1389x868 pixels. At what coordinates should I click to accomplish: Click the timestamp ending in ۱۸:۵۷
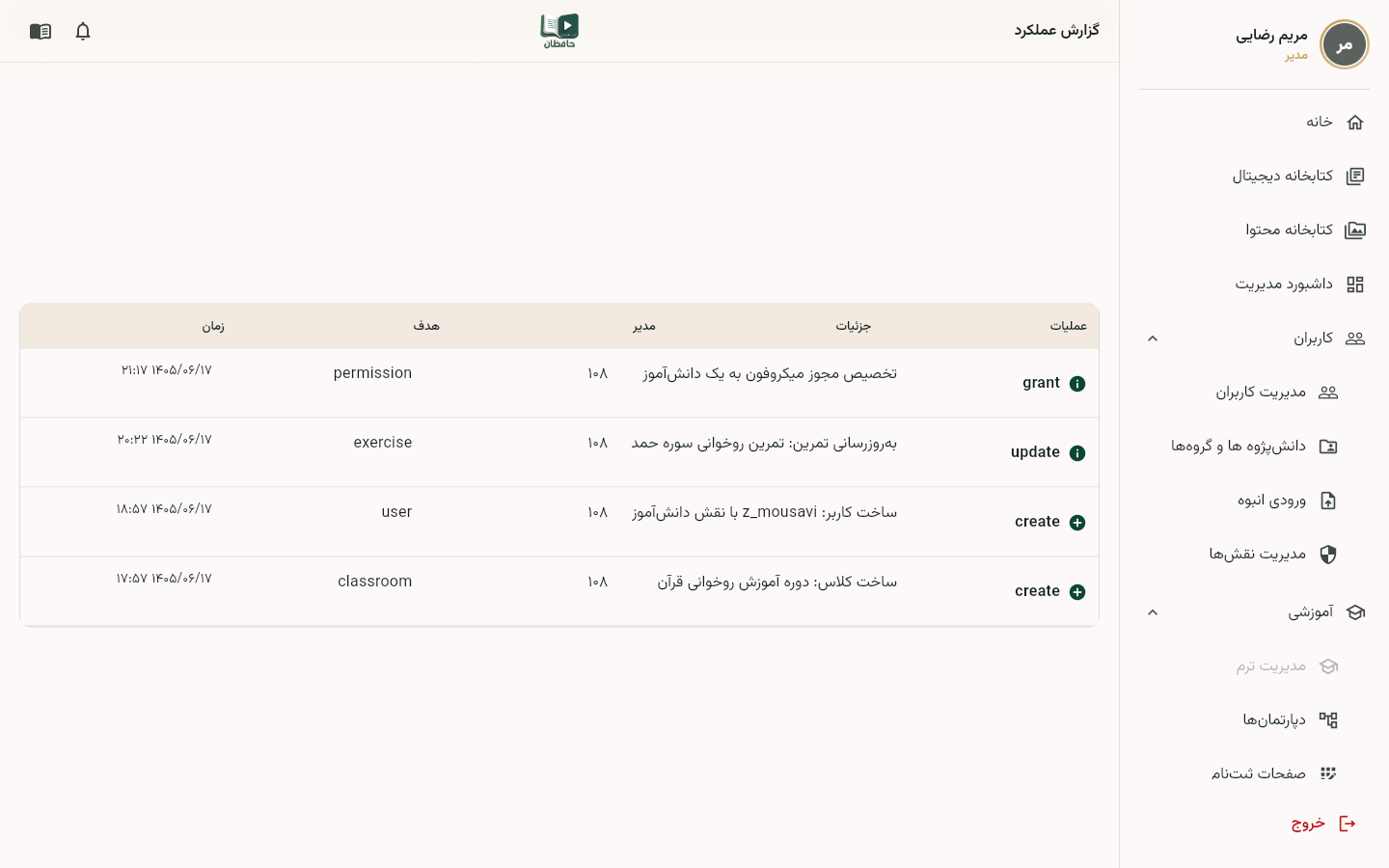point(164,509)
